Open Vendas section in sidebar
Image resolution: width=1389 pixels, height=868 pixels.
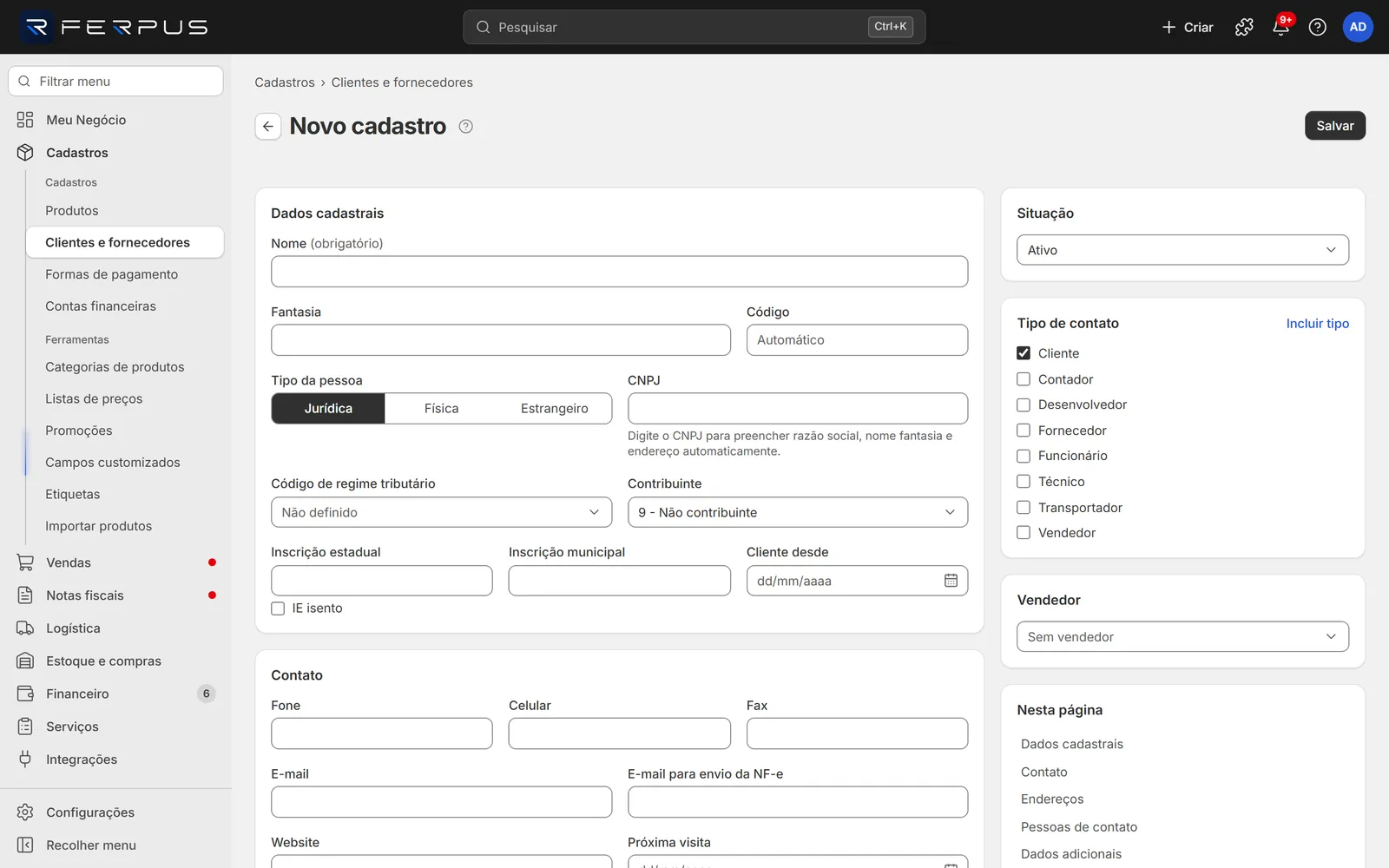point(116,562)
